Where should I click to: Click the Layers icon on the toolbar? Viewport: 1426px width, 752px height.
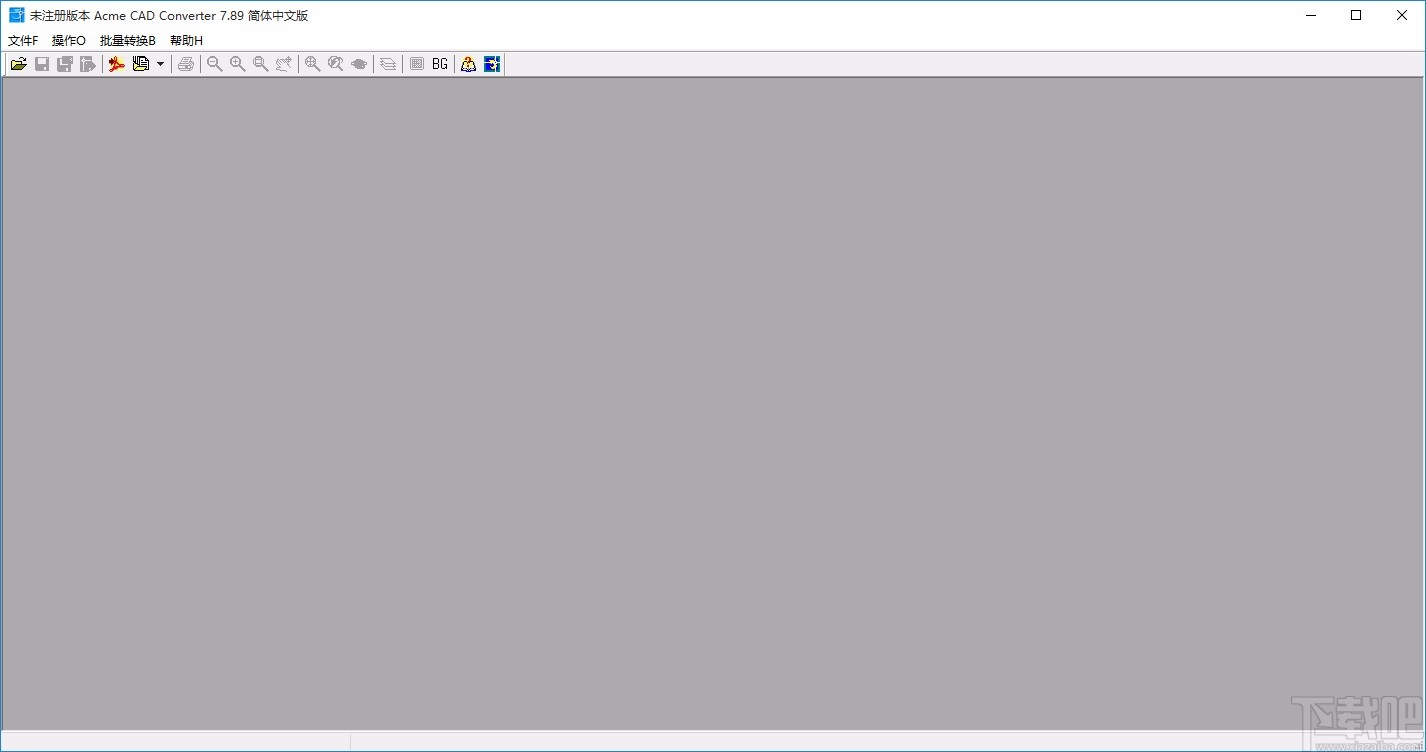[387, 63]
